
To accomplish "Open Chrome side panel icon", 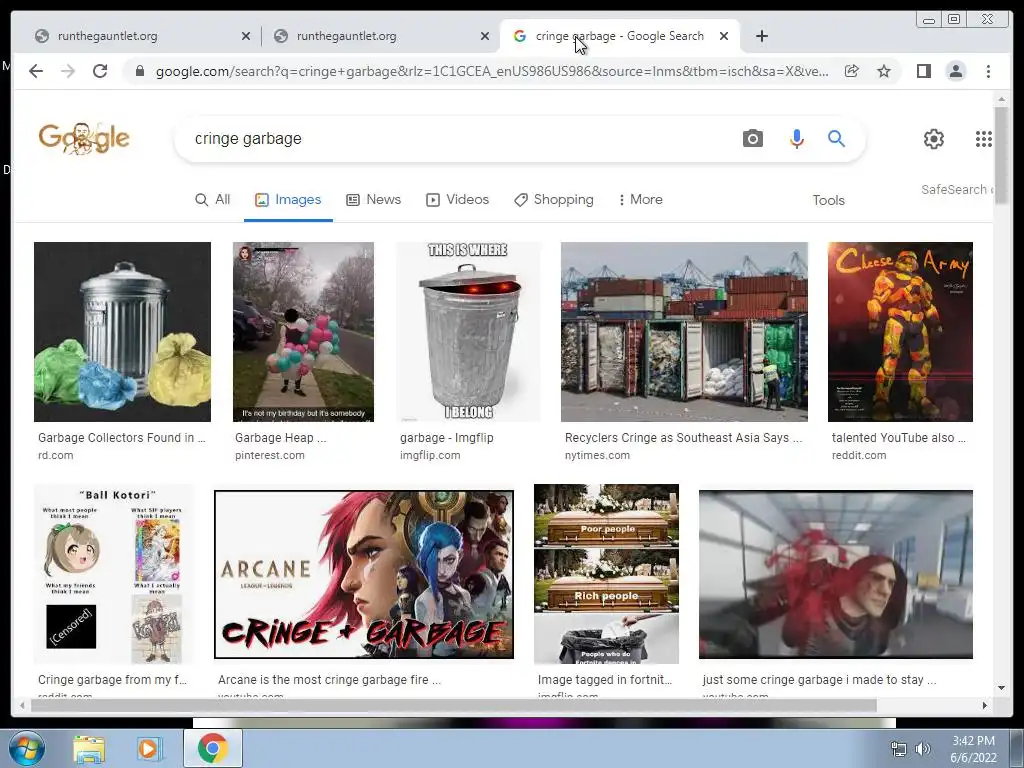I will click(x=923, y=71).
